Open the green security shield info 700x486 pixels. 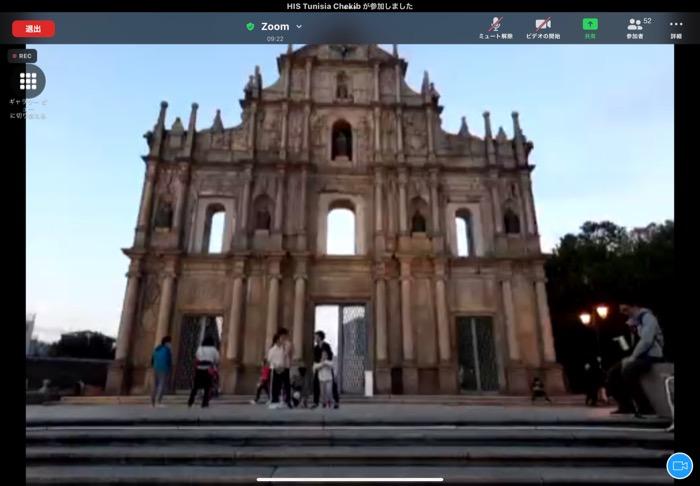(250, 26)
